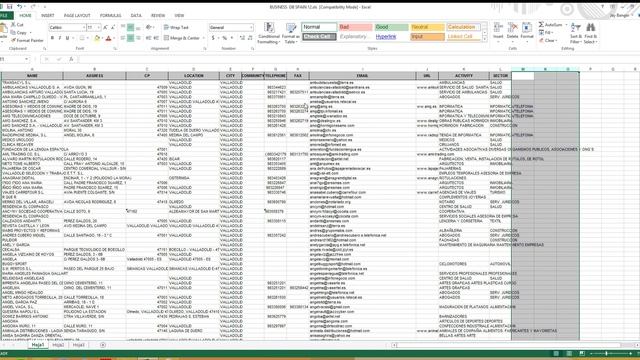Click the Copy icon in Clipboard group
Screen dimensions: 640x360
pyautogui.click(x=13, y=33)
